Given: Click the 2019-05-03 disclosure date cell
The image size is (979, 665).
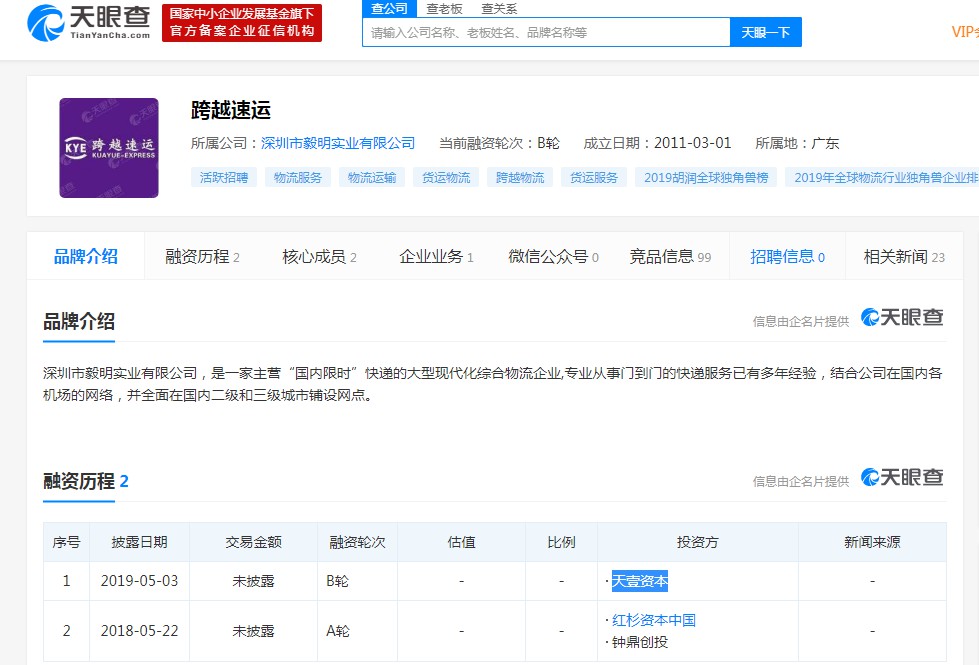Looking at the screenshot, I should [x=139, y=581].
